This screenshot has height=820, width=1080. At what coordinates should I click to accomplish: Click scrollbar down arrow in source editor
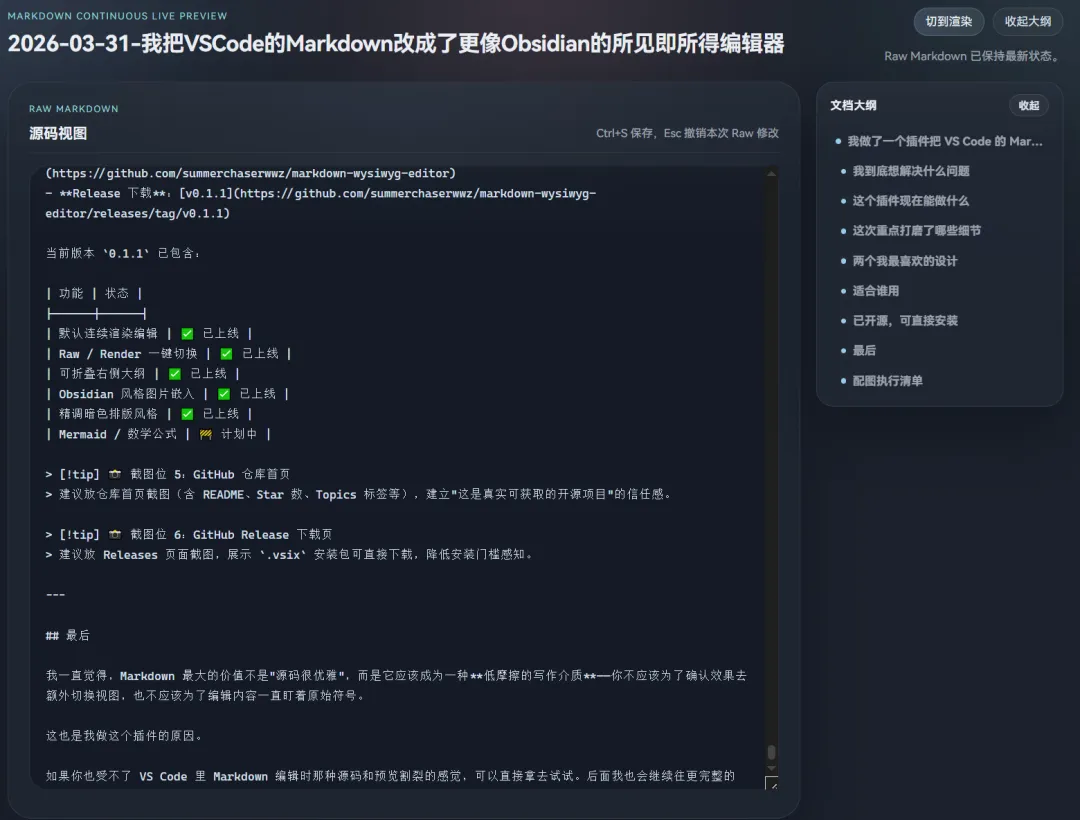pyautogui.click(x=771, y=768)
